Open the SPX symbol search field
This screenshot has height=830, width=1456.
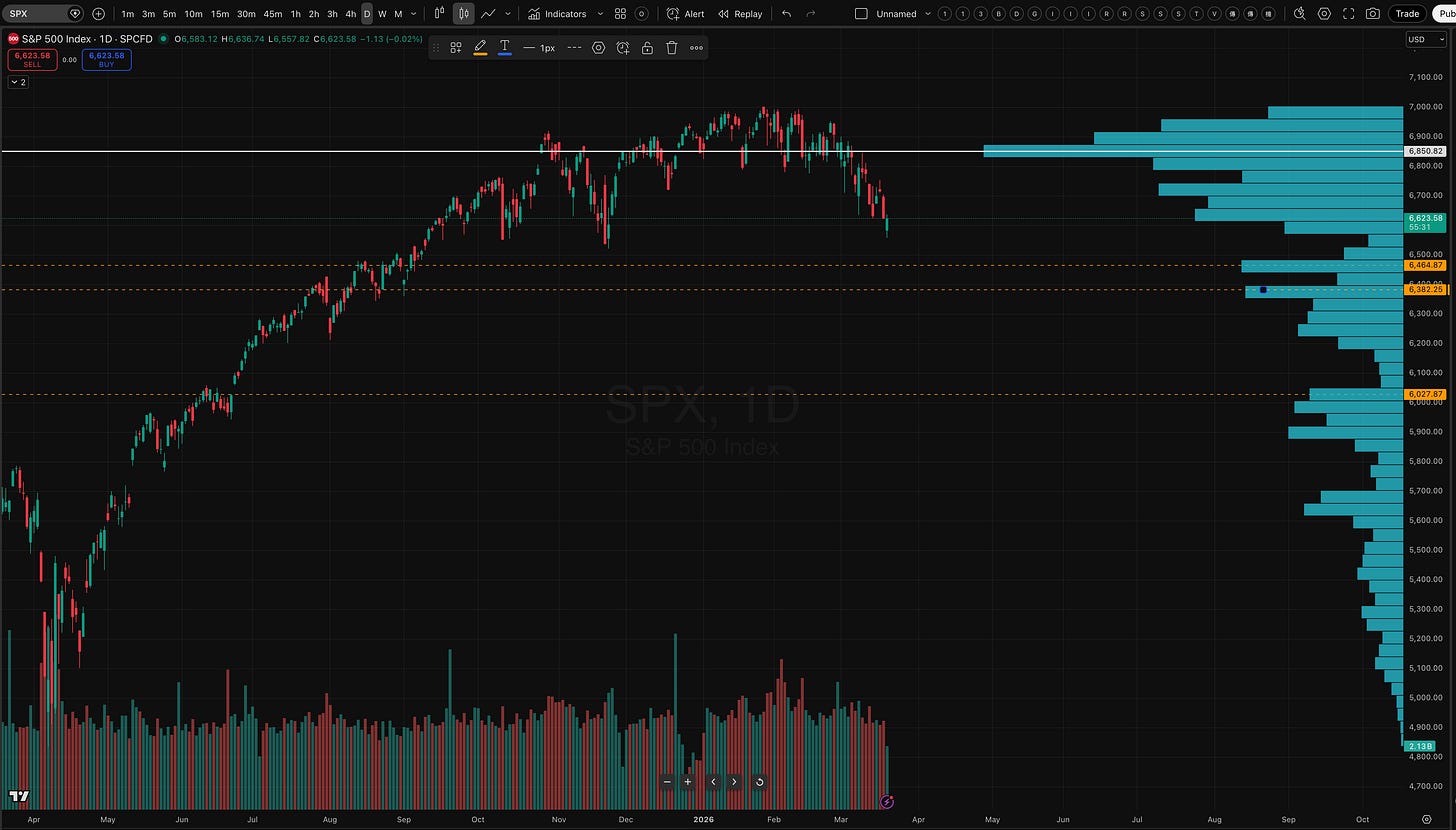tap(44, 14)
